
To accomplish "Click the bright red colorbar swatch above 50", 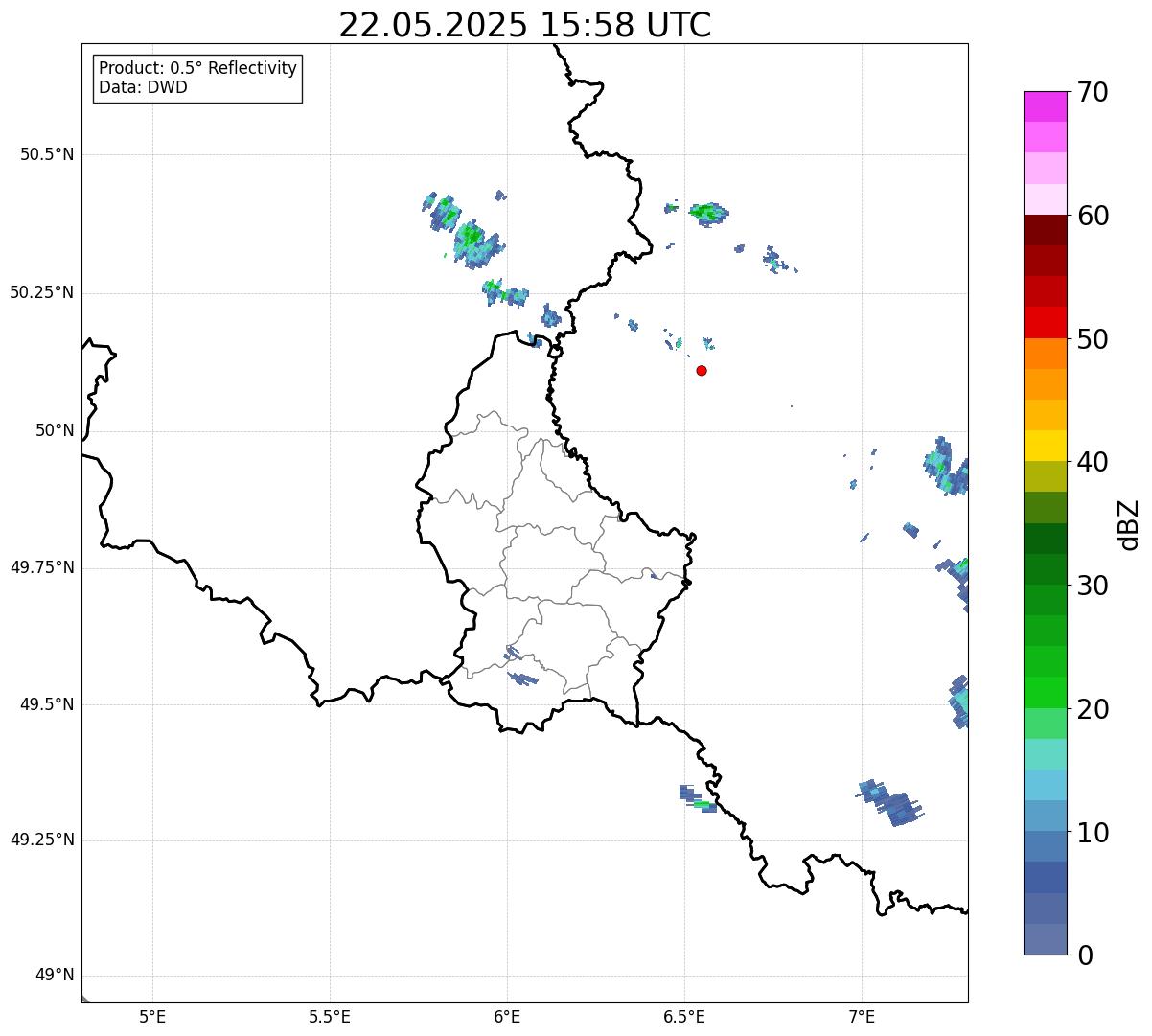I will coord(1045,322).
